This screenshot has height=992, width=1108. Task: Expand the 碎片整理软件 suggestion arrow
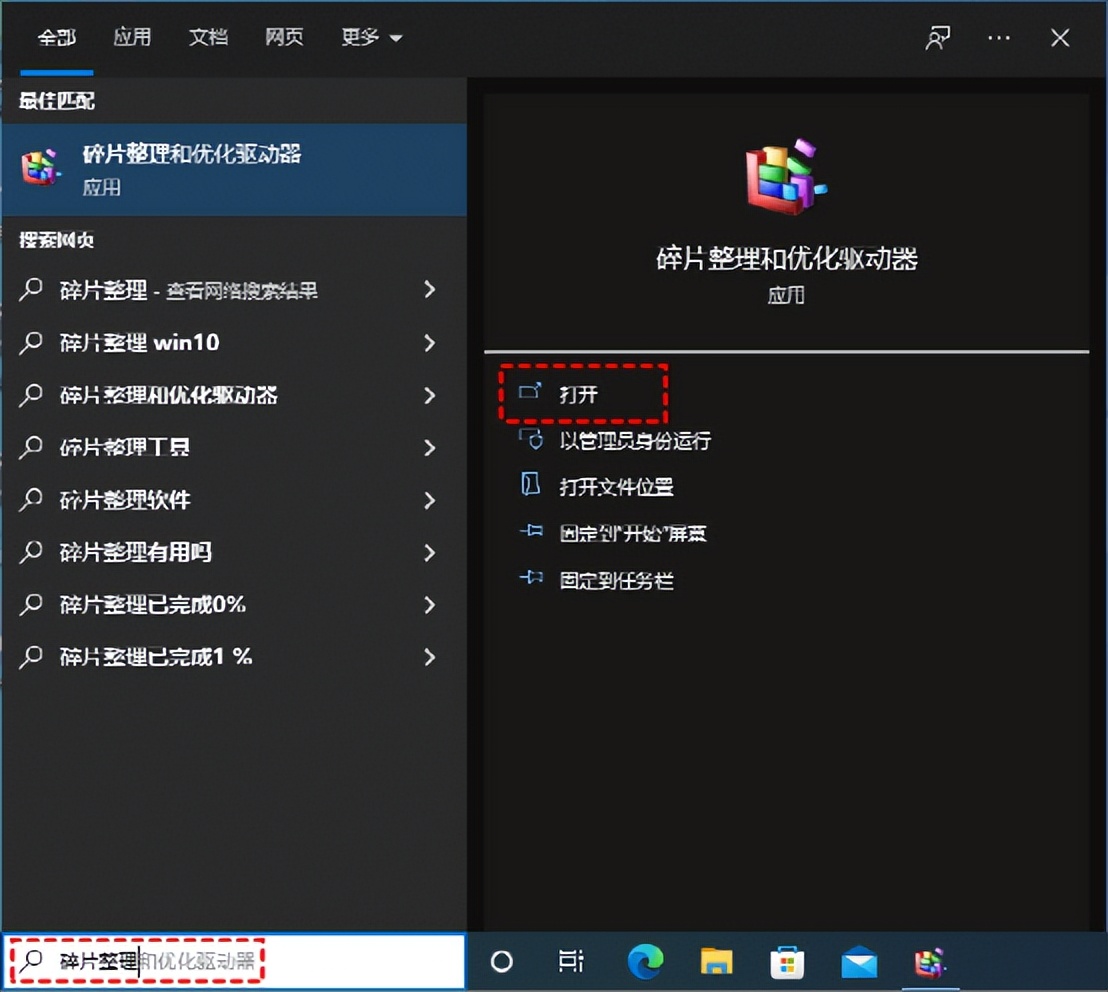point(430,500)
